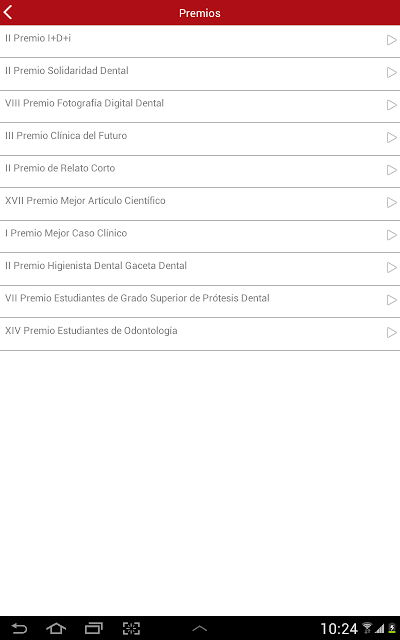Select I Premio Mejor Caso Clínico

(200, 236)
